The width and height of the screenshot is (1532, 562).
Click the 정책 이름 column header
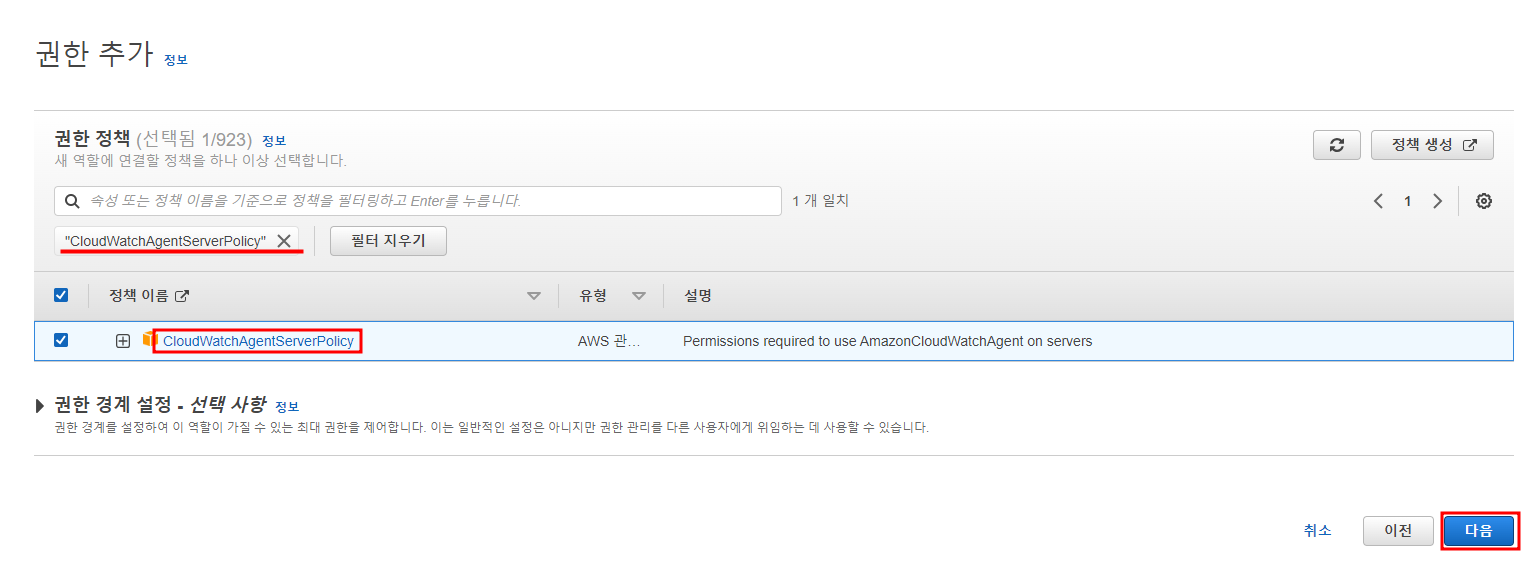click(149, 296)
